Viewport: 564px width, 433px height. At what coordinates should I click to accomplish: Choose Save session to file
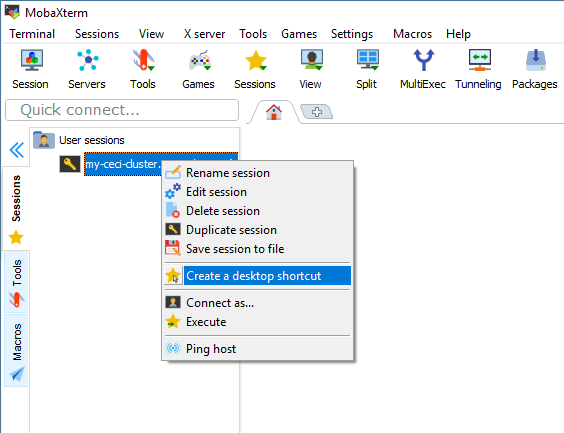click(x=258, y=249)
